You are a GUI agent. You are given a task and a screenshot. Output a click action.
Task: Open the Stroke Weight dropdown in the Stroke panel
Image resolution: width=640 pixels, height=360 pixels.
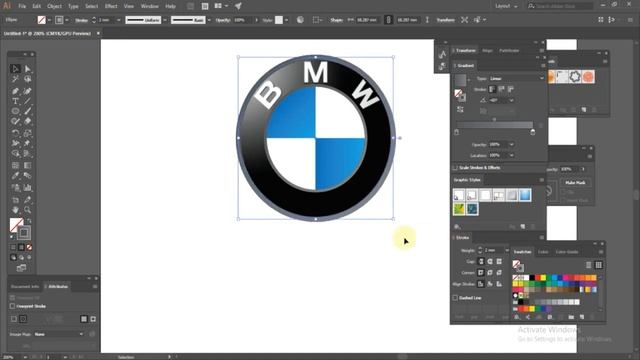(x=507, y=250)
